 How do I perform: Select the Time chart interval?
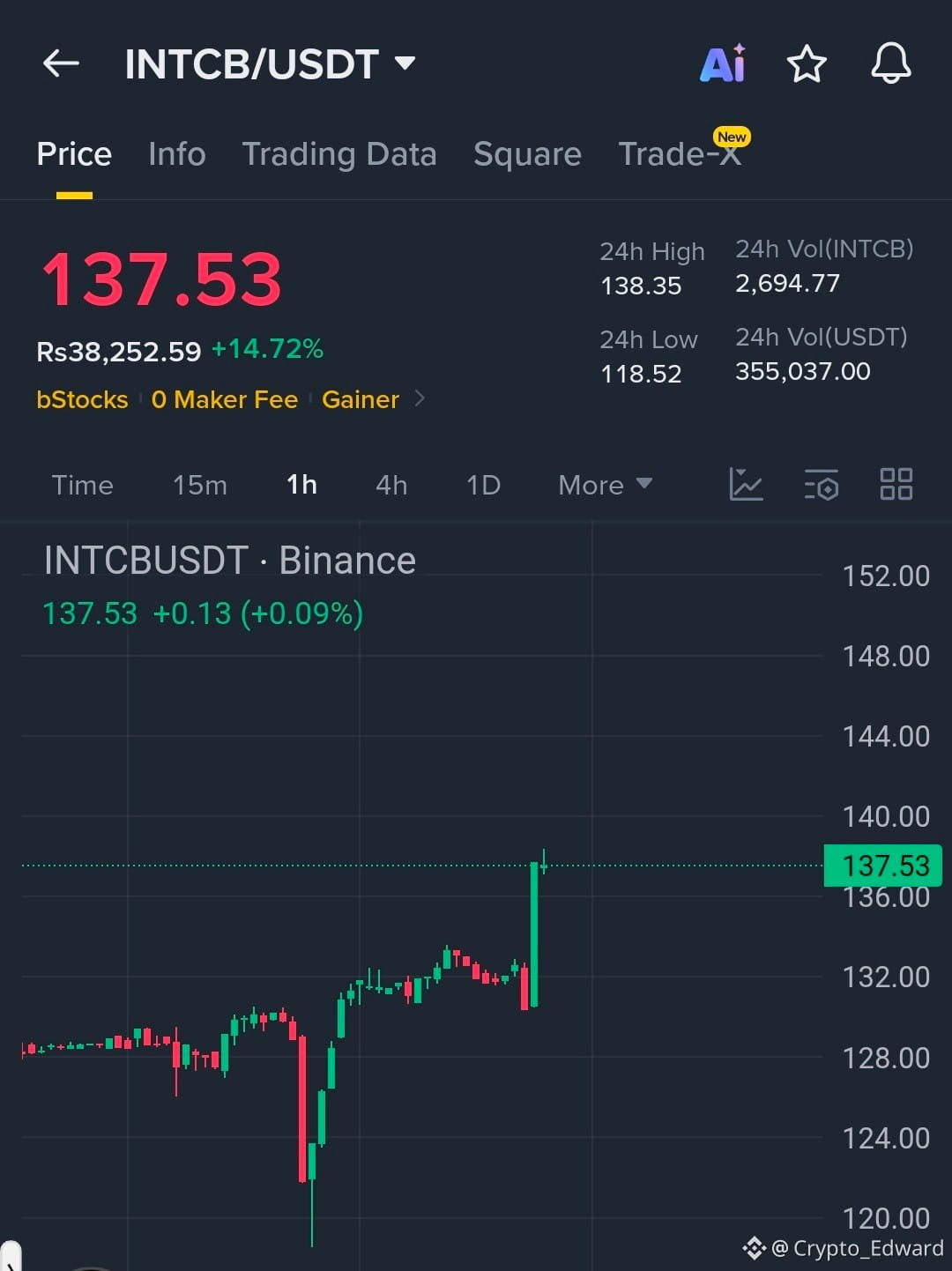pos(82,485)
